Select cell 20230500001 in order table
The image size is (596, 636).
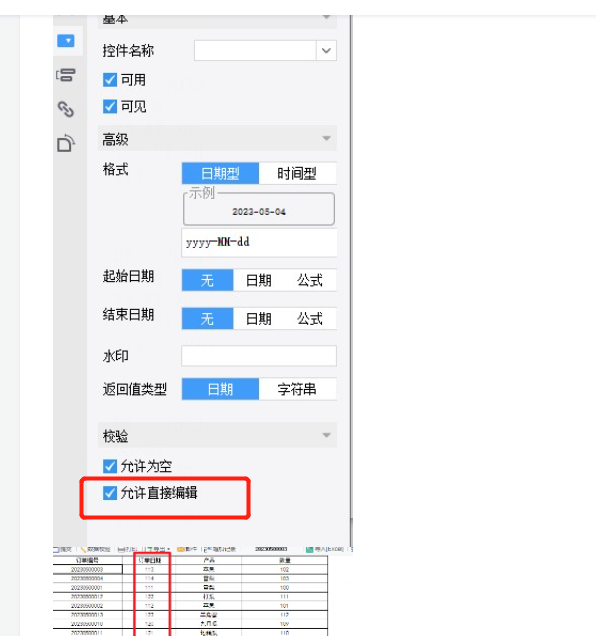(87, 588)
